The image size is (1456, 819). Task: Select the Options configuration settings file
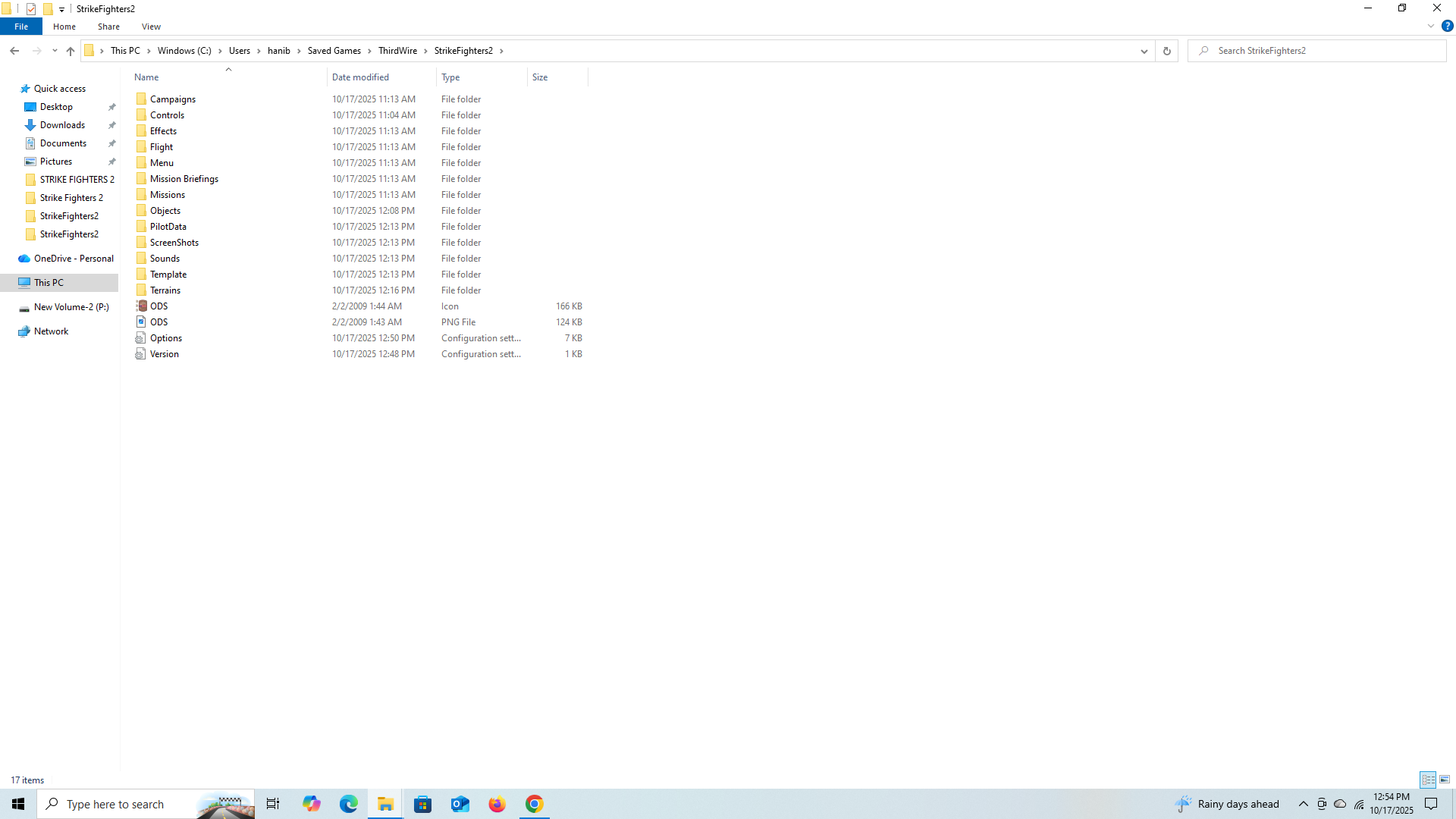165,338
